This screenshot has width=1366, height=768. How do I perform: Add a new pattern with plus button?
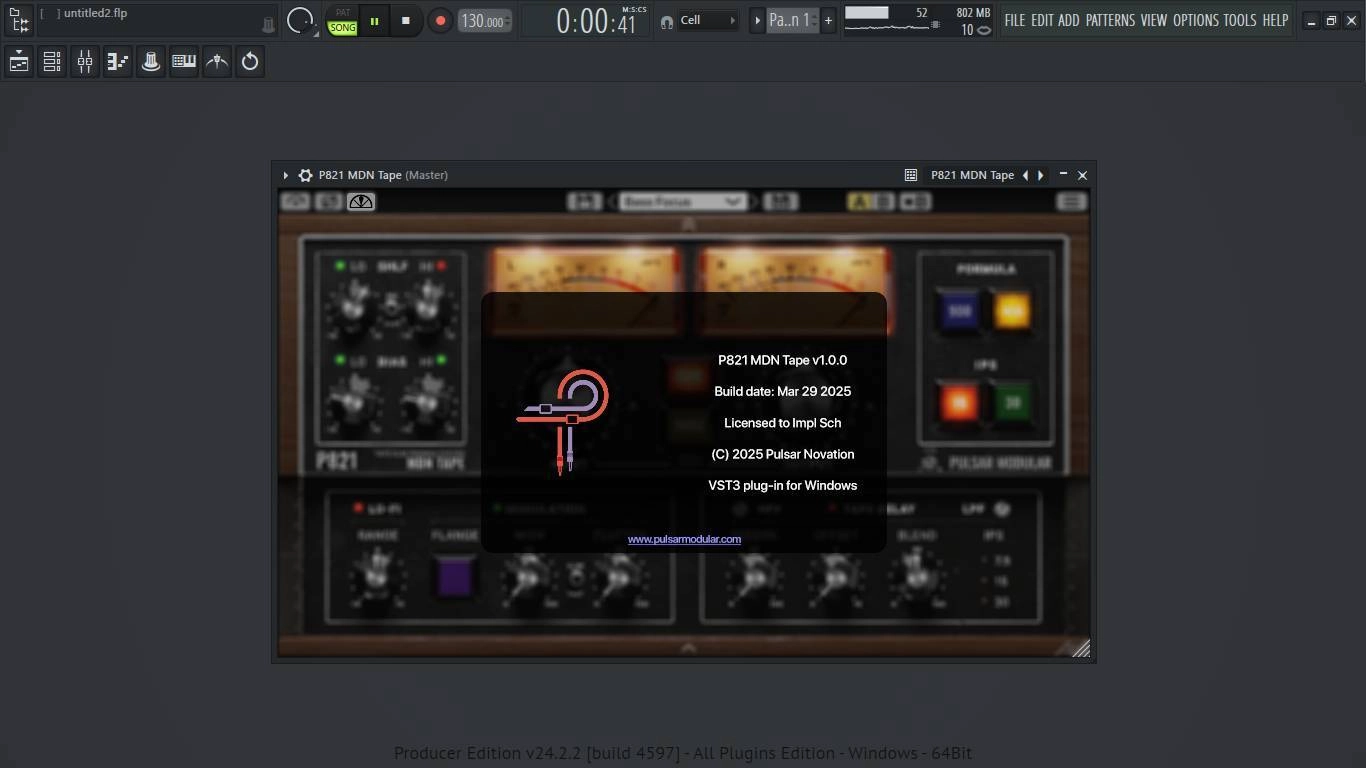coord(828,21)
